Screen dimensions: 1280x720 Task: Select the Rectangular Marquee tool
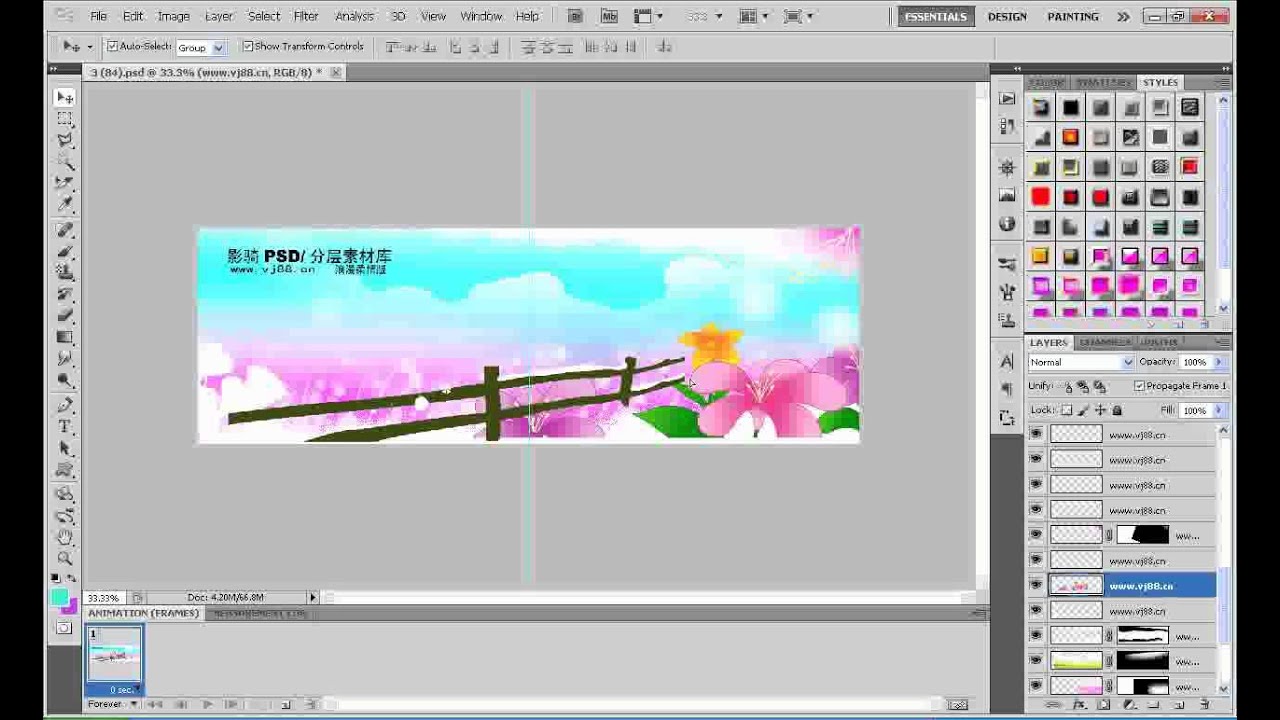tap(64, 118)
